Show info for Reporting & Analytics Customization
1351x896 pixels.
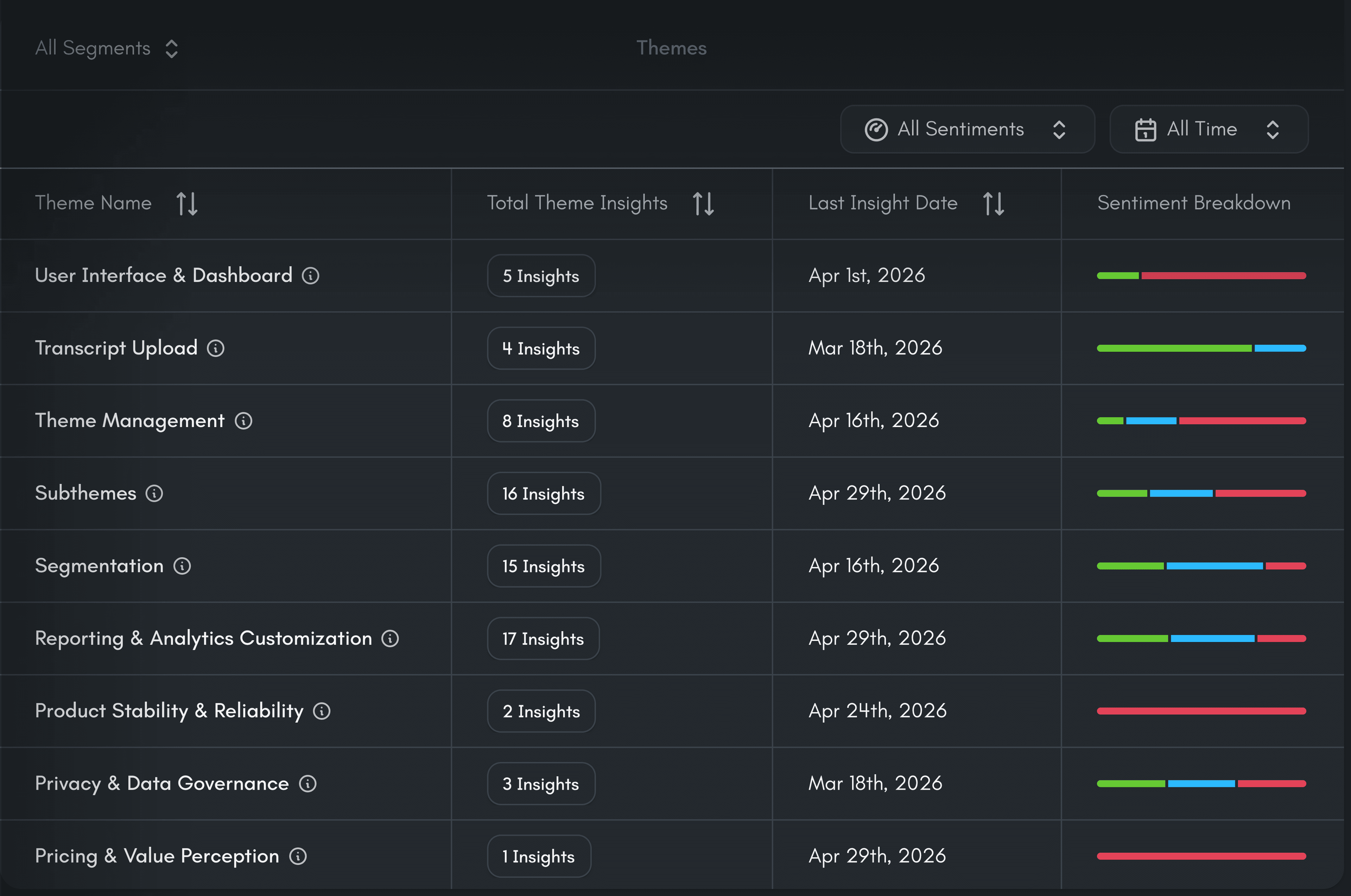tap(390, 639)
